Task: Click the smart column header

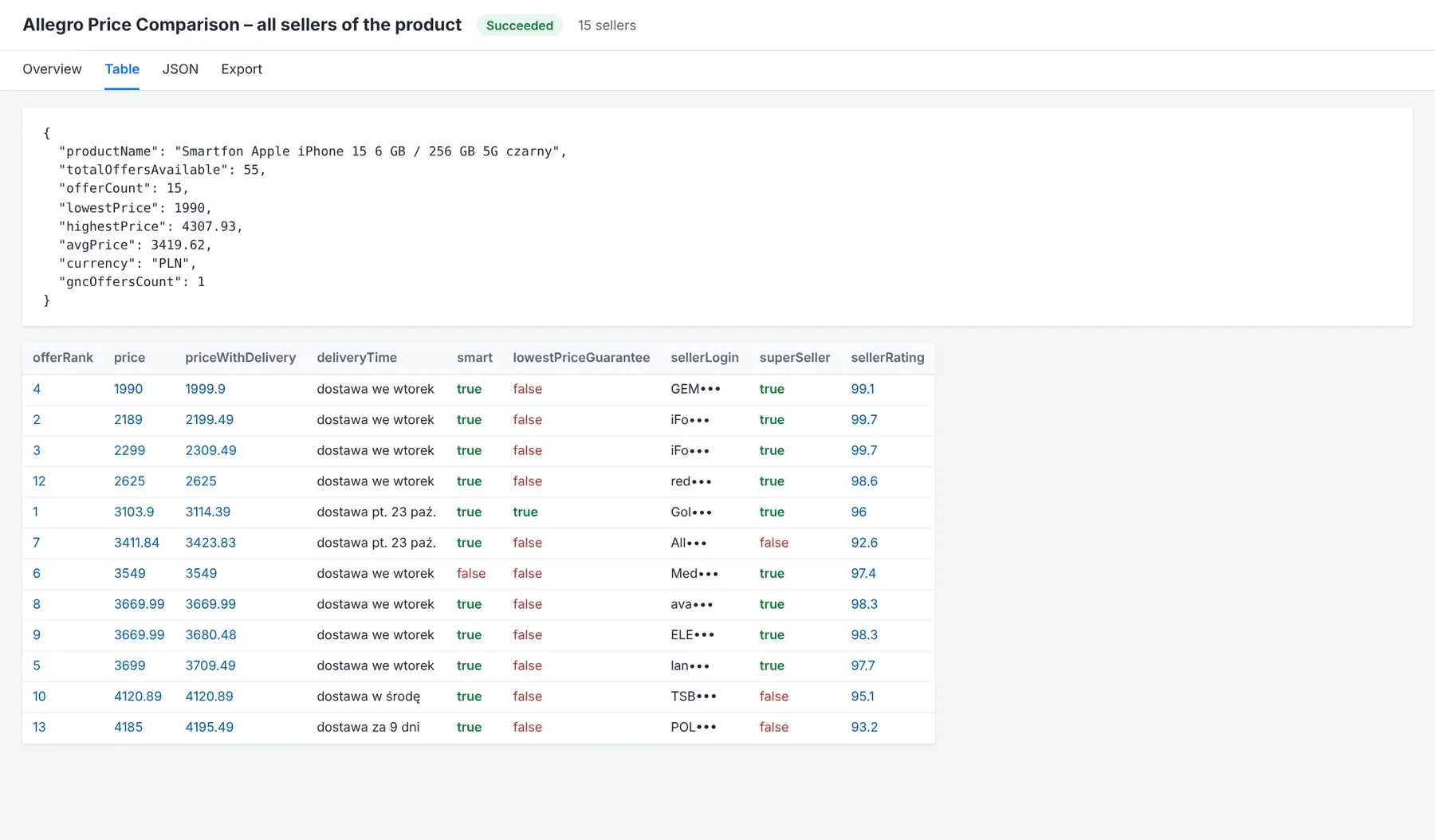Action: tap(474, 358)
